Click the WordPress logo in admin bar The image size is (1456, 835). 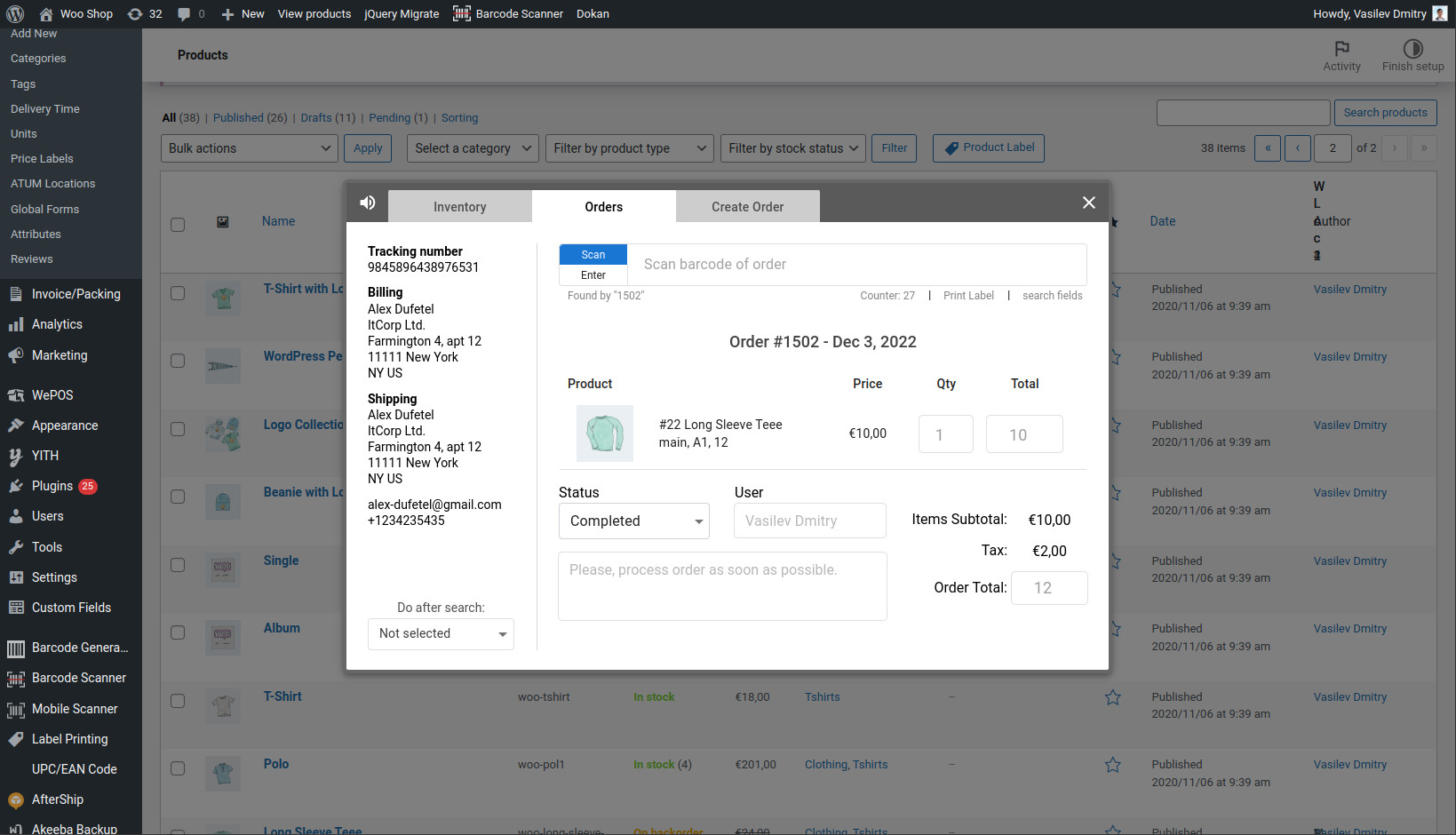(x=15, y=14)
